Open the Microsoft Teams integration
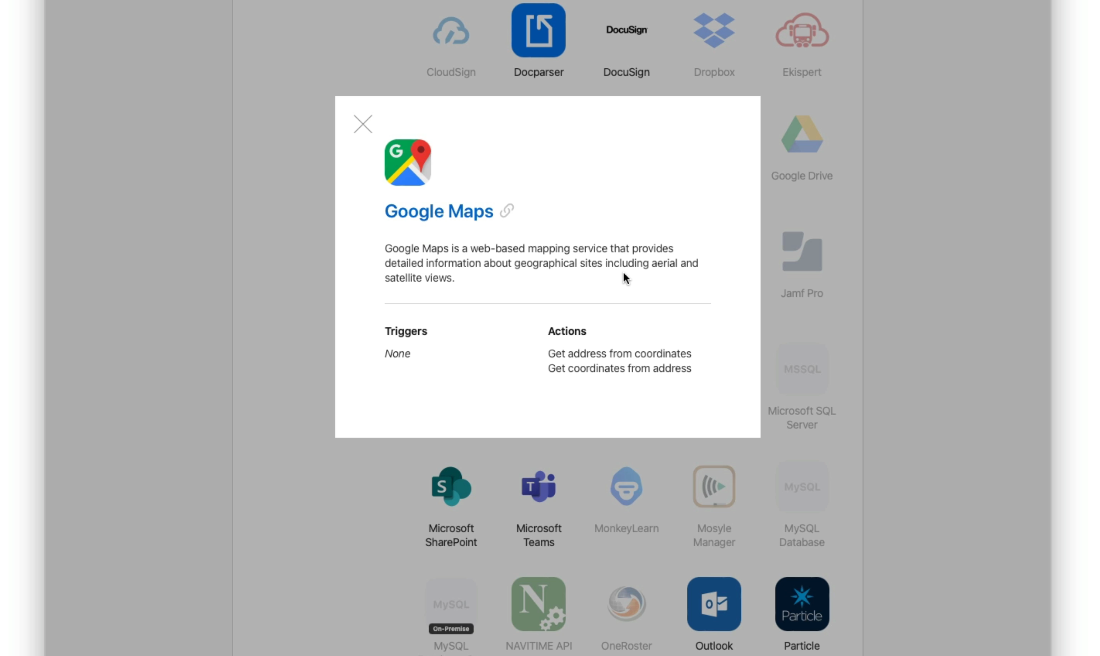This screenshot has width=1100, height=656. (538, 487)
